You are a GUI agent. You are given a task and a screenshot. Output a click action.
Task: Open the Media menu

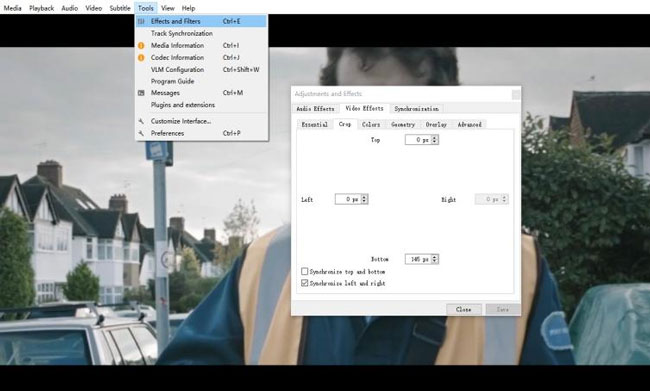tap(12, 8)
